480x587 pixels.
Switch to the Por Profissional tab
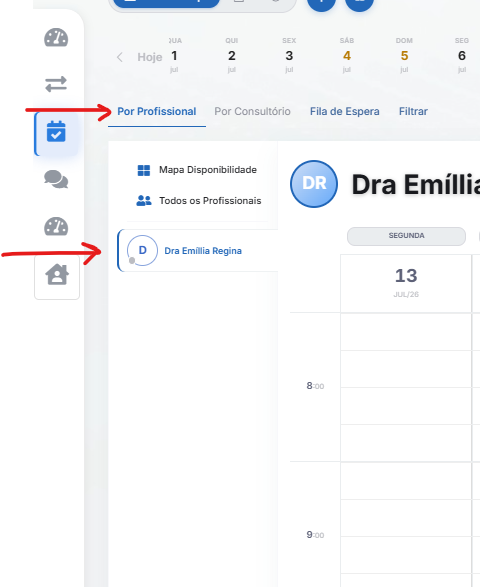157,112
